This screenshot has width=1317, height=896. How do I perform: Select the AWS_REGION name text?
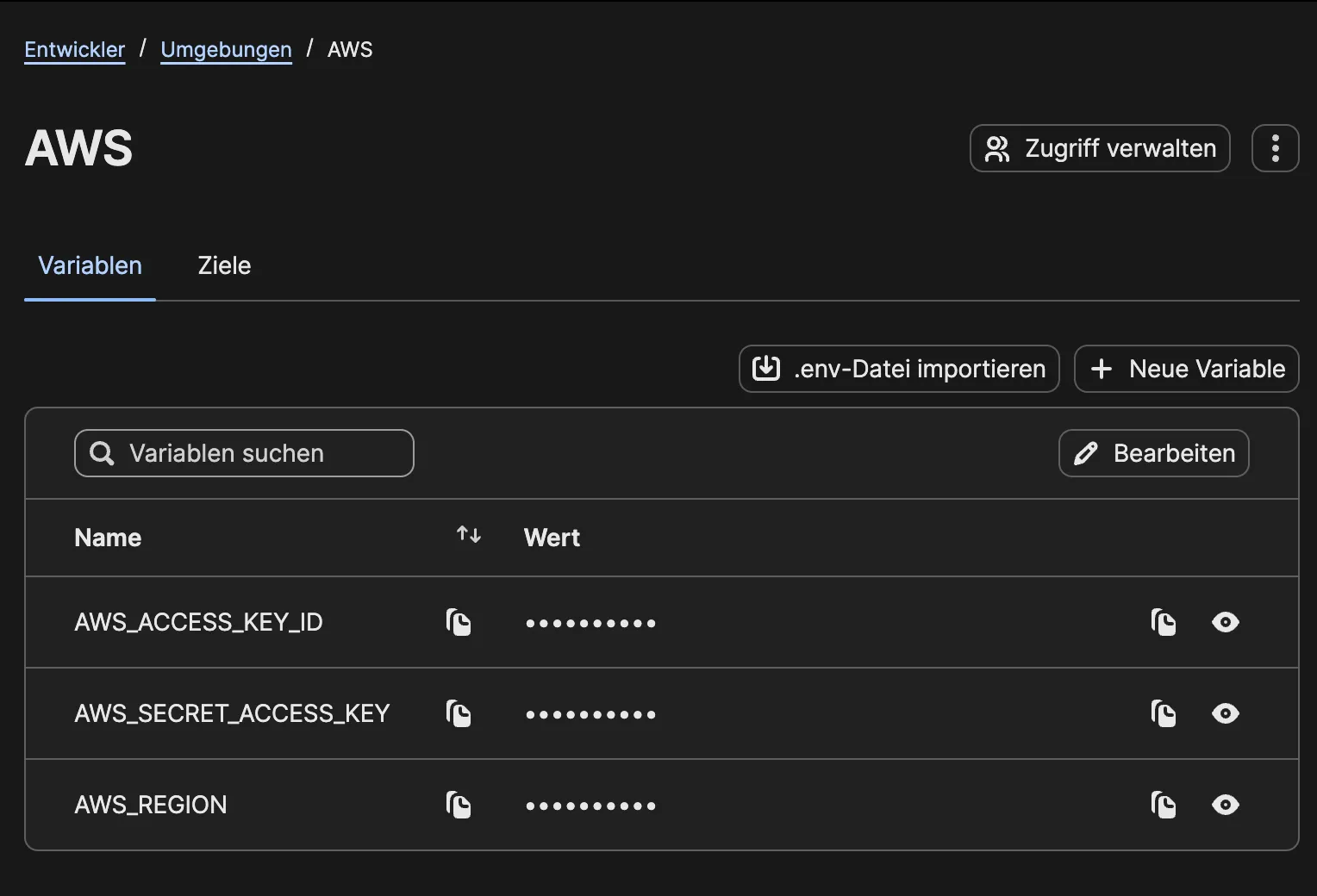[151, 805]
